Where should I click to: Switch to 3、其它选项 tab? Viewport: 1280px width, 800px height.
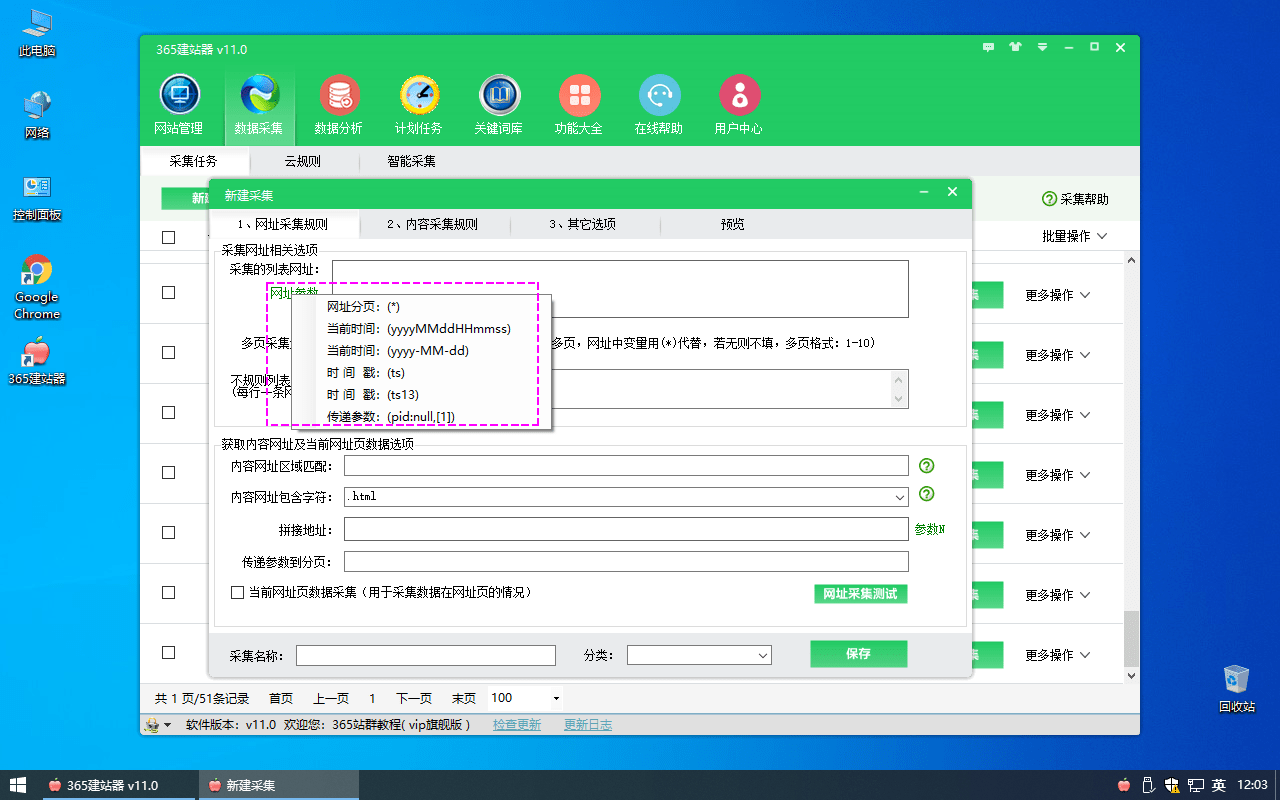click(585, 224)
